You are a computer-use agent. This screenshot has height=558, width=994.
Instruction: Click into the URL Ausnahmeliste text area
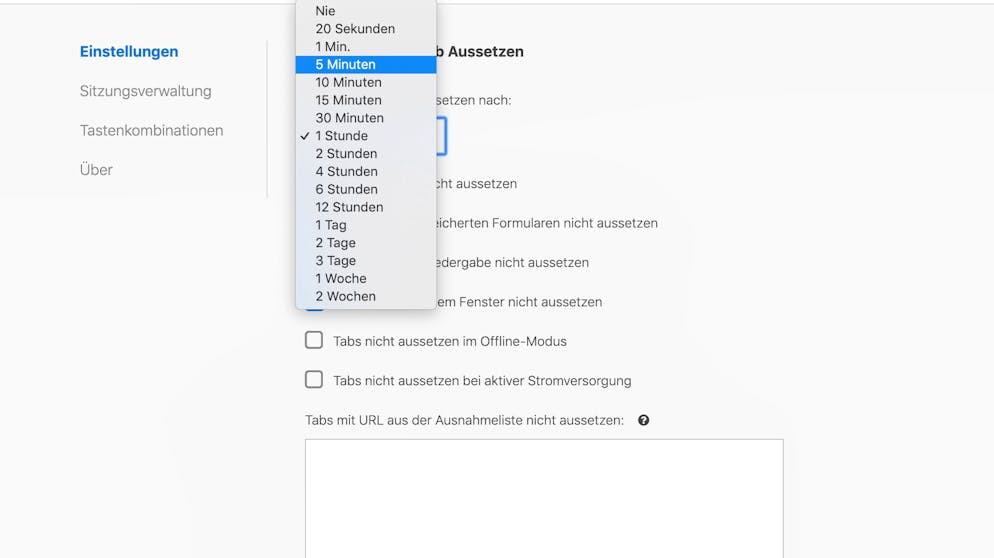pos(544,498)
